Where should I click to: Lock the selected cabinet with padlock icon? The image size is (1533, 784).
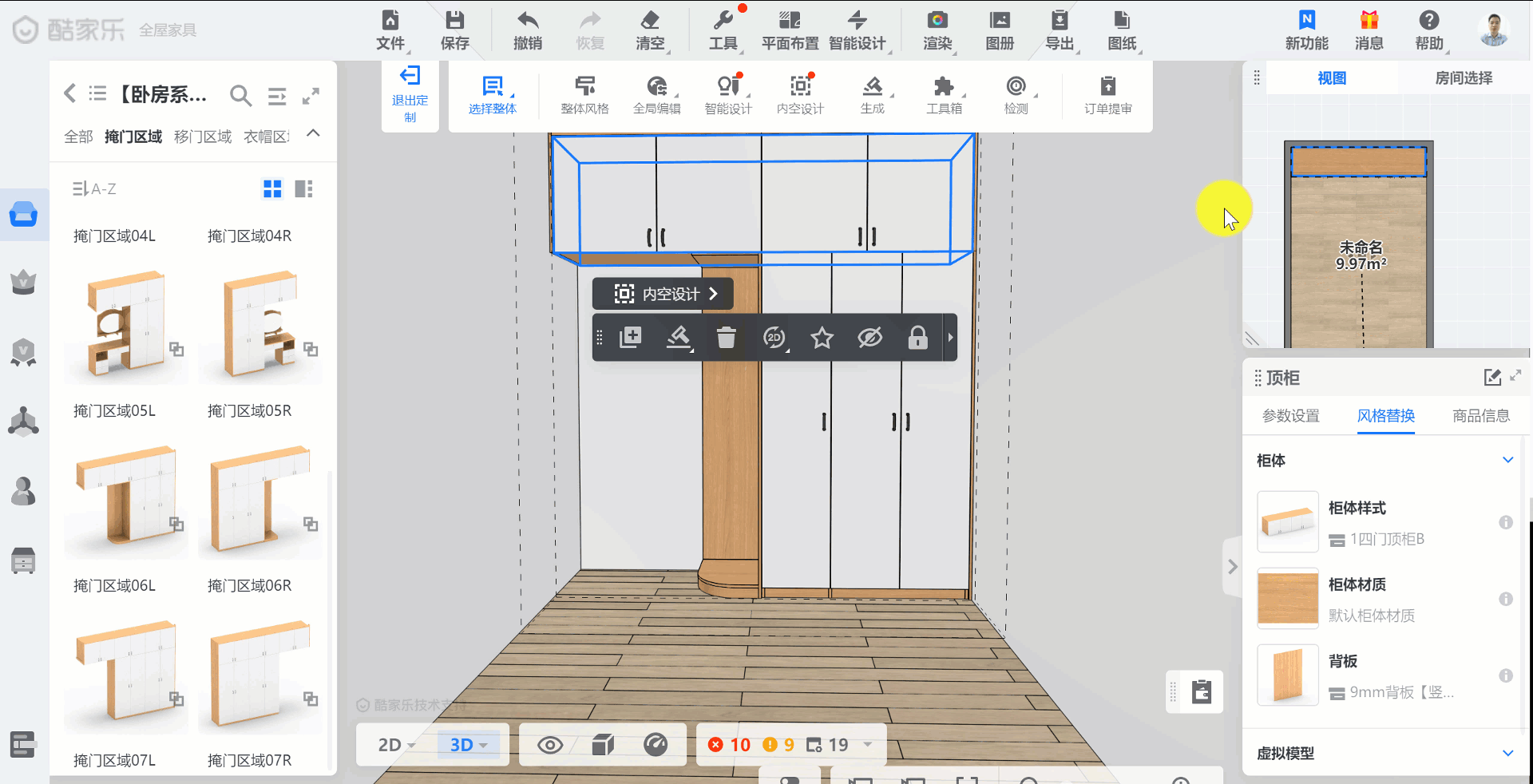pos(917,338)
